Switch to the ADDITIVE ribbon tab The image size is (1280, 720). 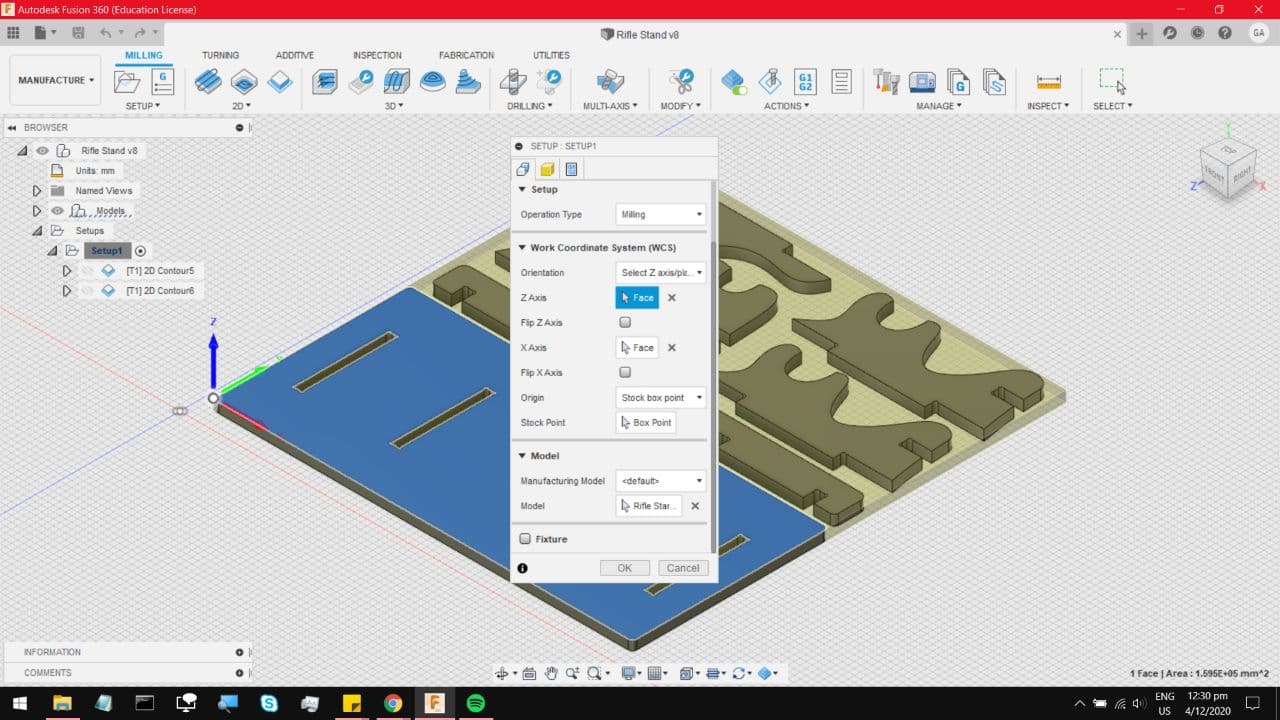pos(295,55)
